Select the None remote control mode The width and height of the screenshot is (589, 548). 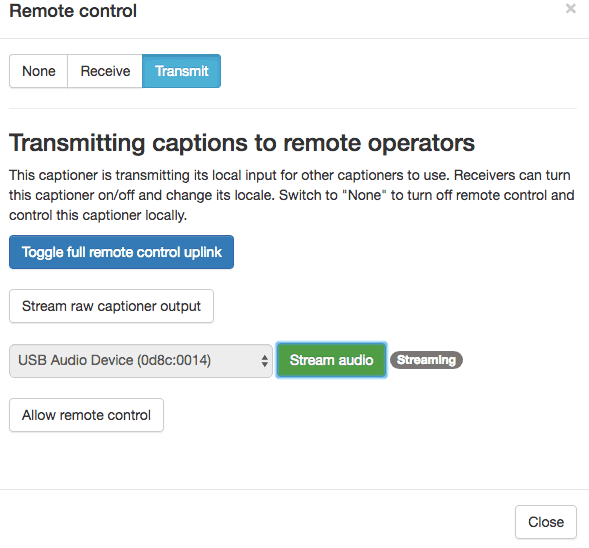(x=39, y=71)
